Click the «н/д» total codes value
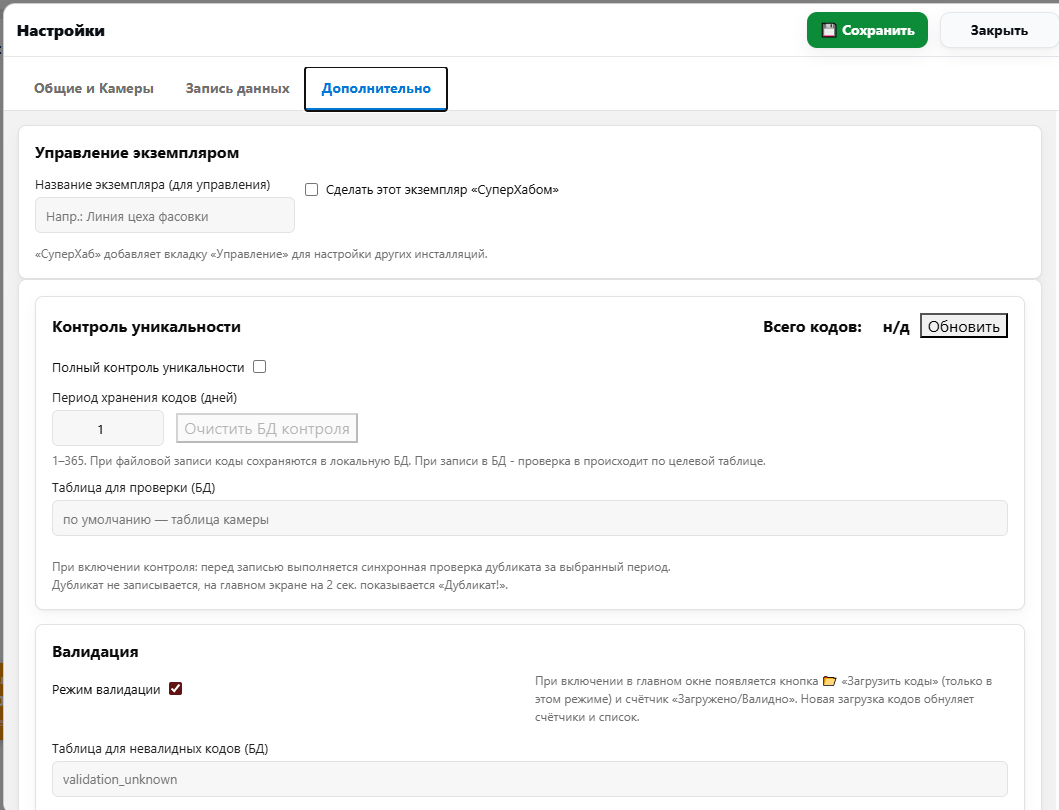Screen dimensions: 1059x810 click(896, 327)
